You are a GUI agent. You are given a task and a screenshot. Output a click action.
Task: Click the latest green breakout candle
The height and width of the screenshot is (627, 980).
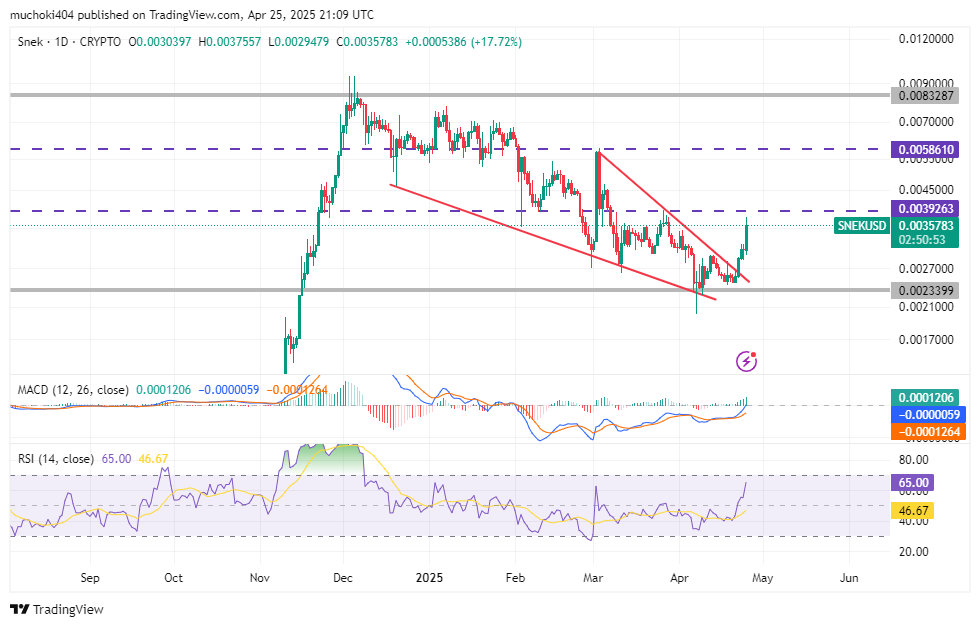click(x=747, y=237)
